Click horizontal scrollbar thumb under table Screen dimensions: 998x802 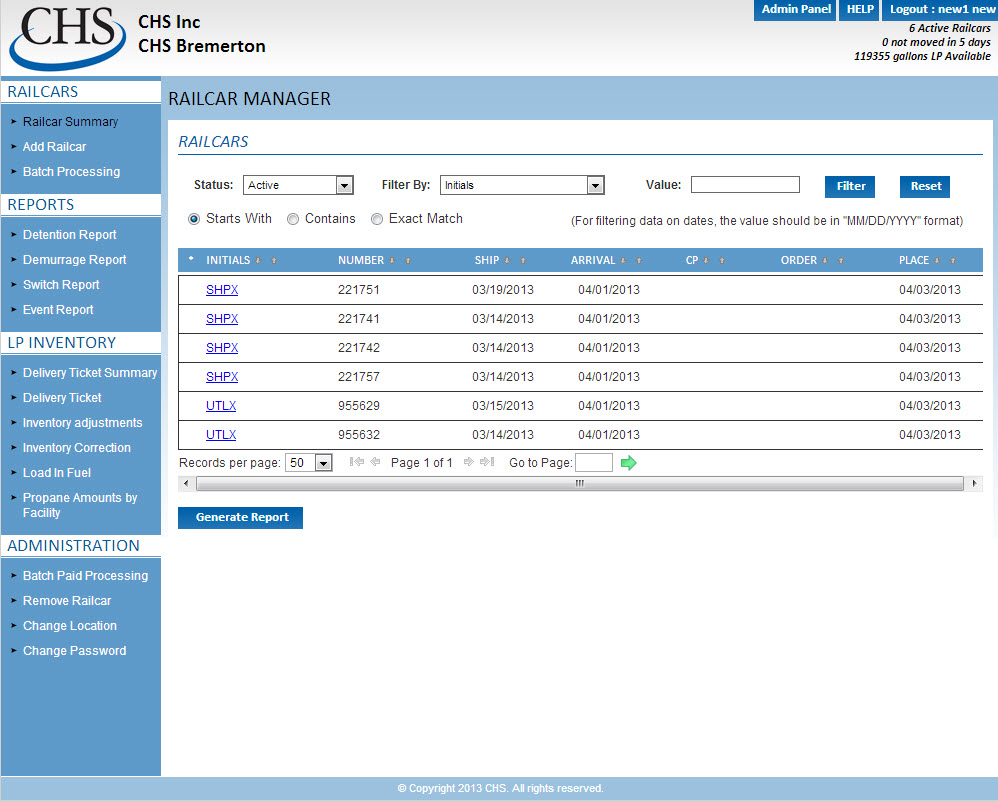point(580,484)
